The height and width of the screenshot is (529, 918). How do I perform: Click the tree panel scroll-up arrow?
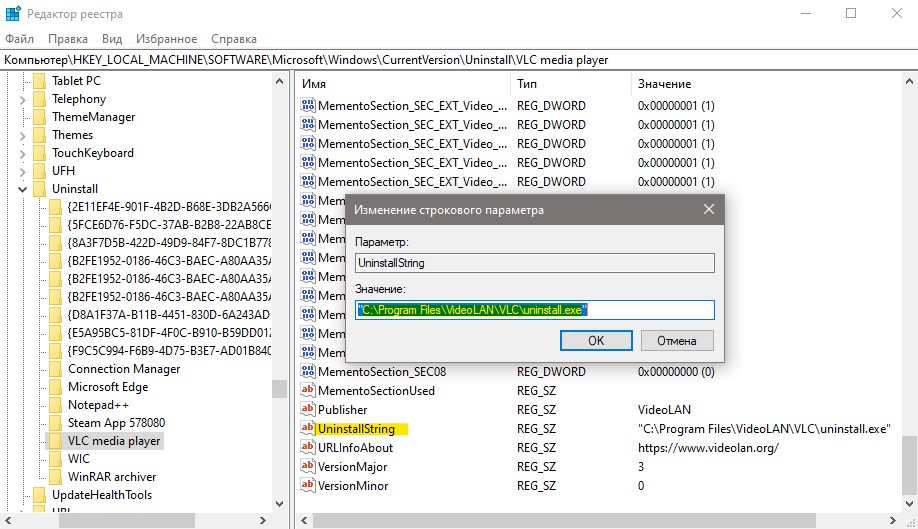tap(279, 81)
